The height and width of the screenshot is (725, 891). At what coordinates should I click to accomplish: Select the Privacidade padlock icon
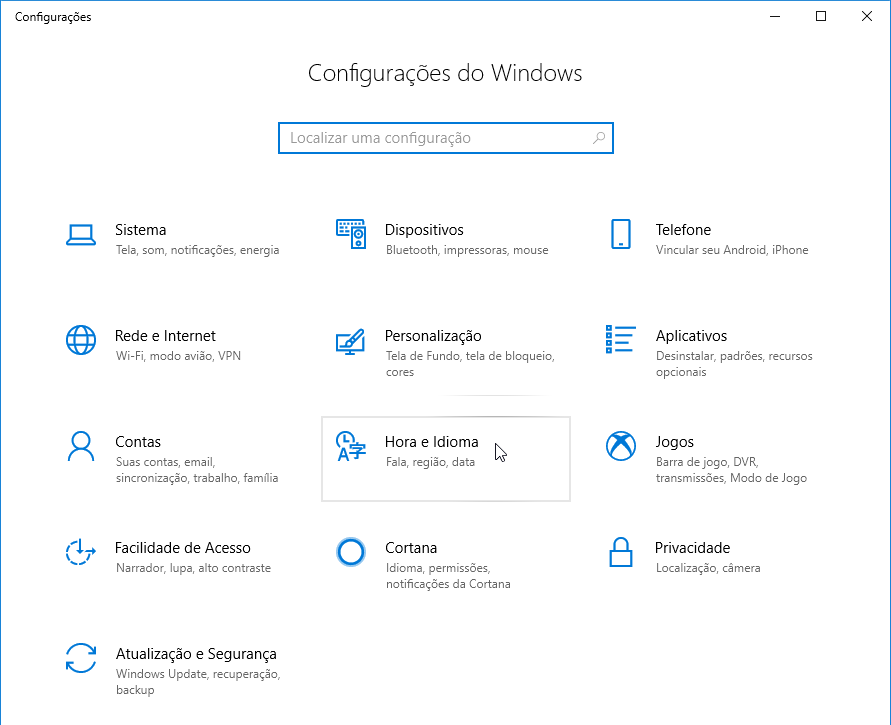click(x=621, y=552)
